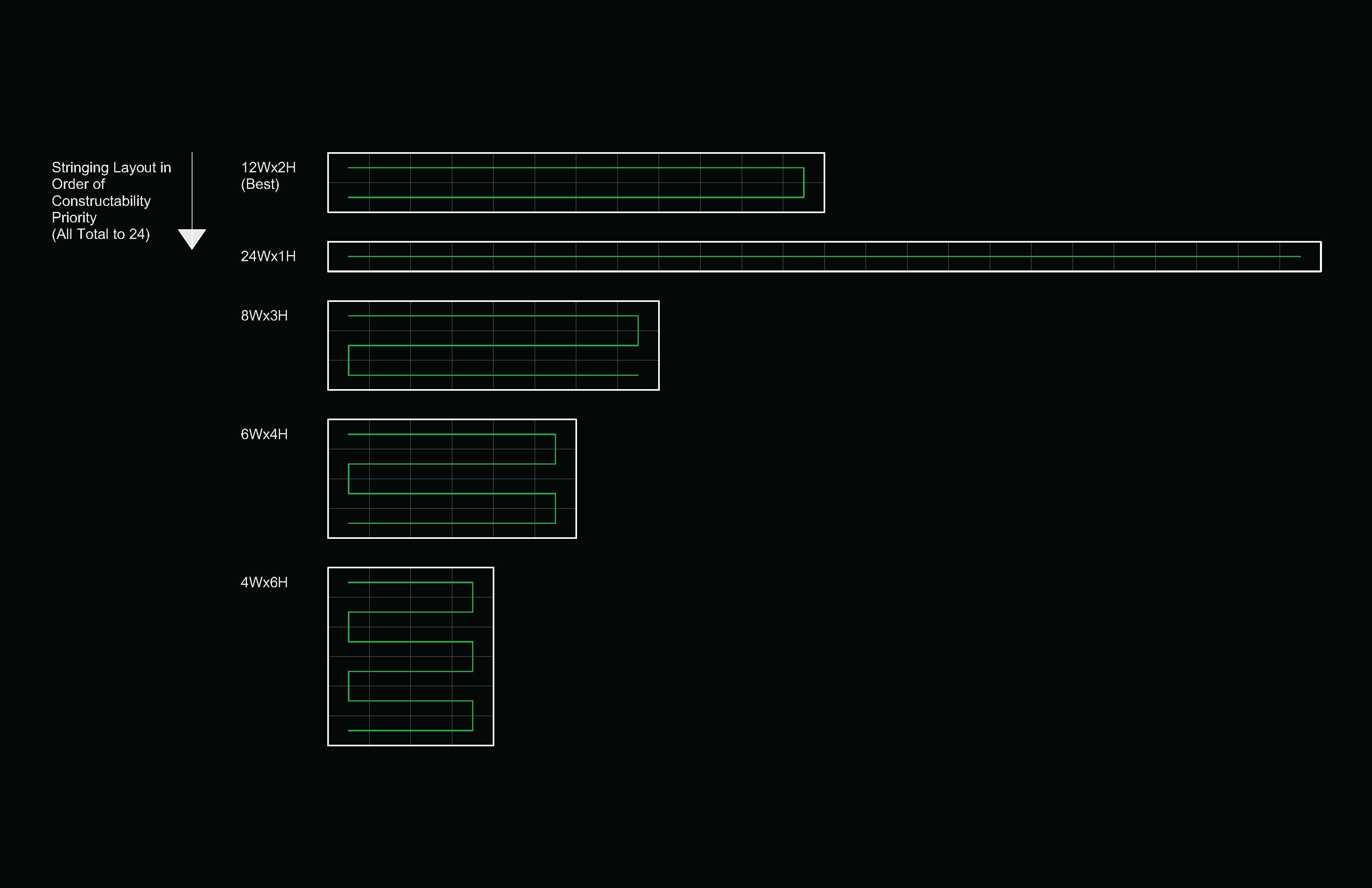This screenshot has height=888, width=1372.
Task: Select the 6Wx4H stringing diagram
Action: [452, 479]
